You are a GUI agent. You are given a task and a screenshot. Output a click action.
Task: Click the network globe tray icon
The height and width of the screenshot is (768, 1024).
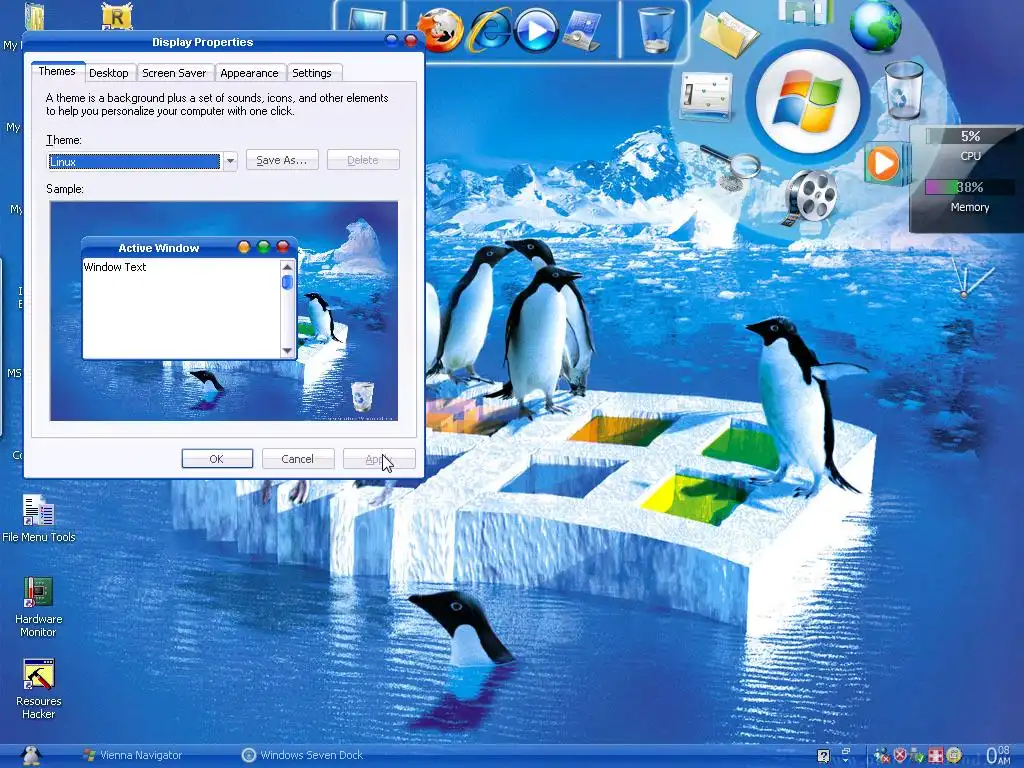882,756
